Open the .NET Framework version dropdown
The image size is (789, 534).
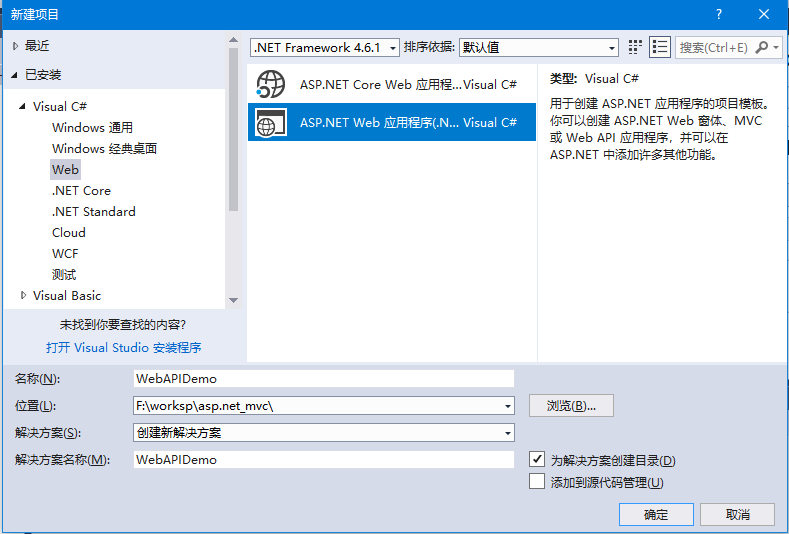[x=392, y=48]
